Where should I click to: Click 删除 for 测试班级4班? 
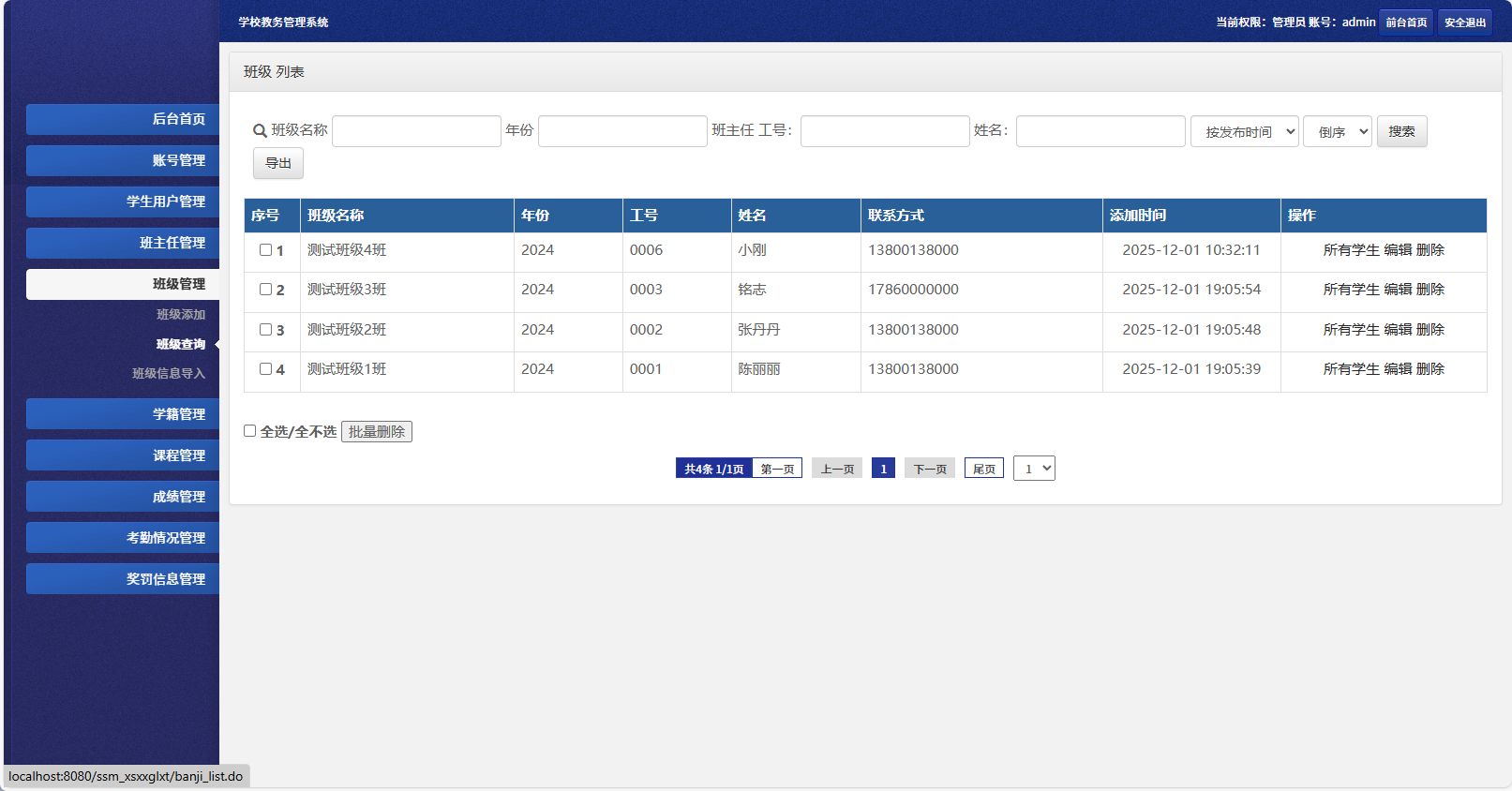(x=1430, y=250)
